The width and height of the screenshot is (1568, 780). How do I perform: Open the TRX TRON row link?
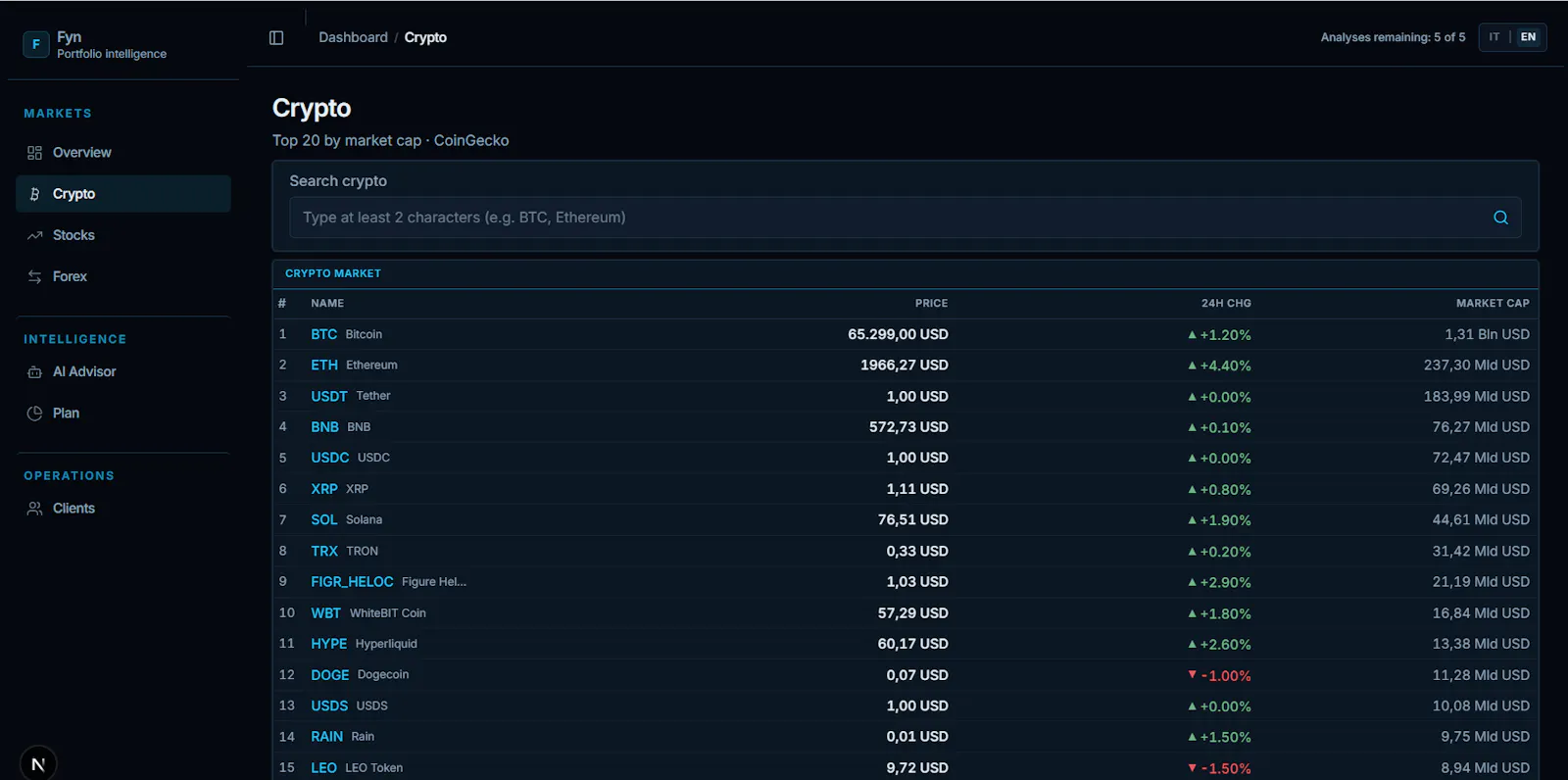coord(344,551)
